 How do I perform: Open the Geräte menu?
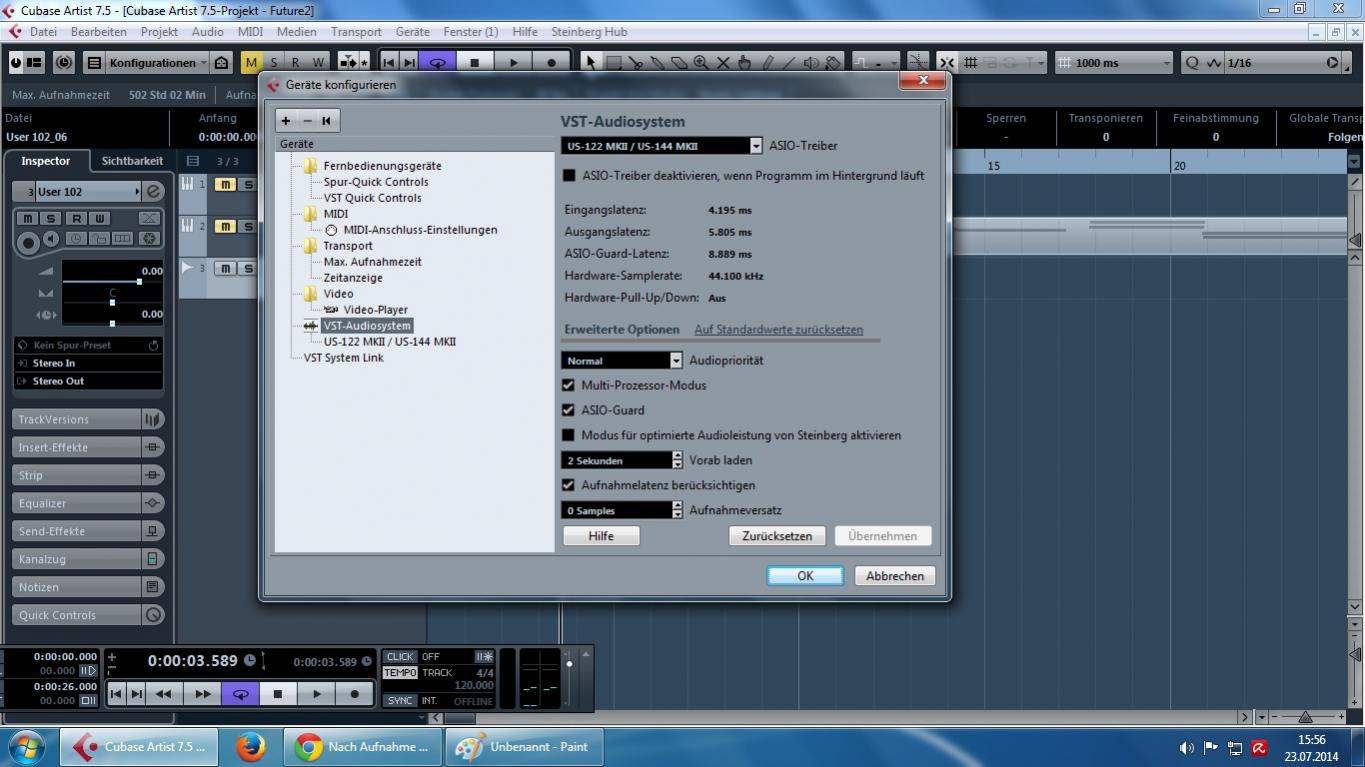click(413, 31)
